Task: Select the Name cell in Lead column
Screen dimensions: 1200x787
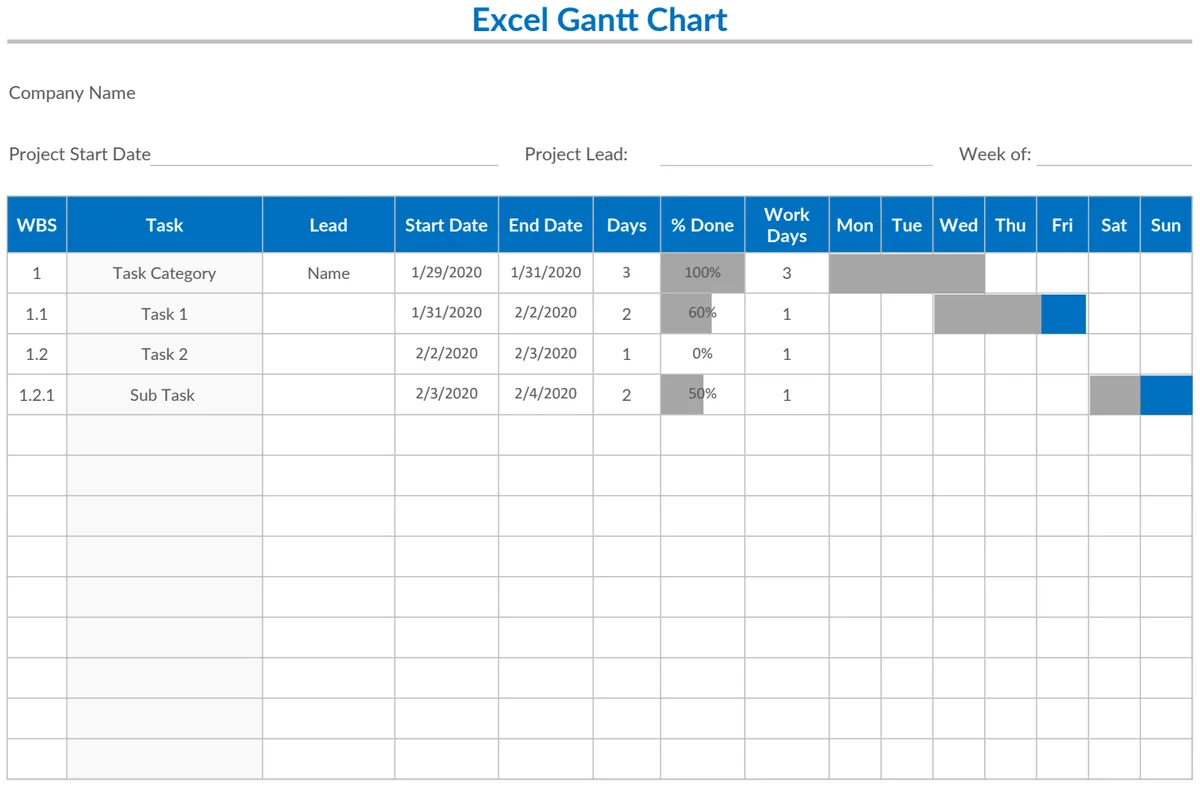Action: tap(328, 273)
